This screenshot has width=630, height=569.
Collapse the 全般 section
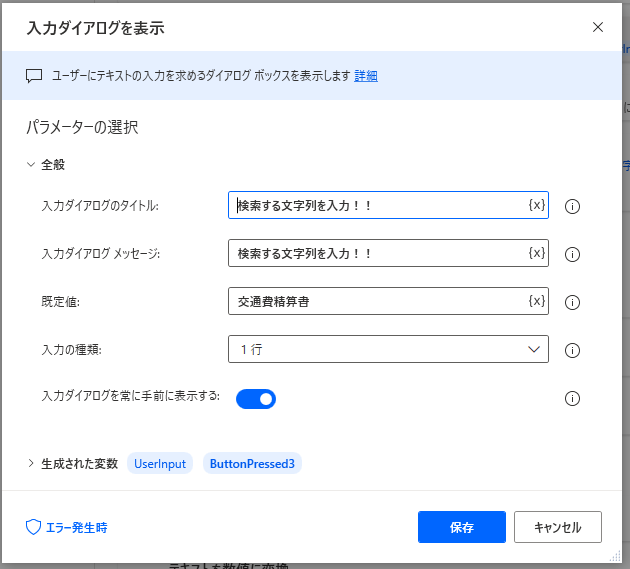coord(31,165)
